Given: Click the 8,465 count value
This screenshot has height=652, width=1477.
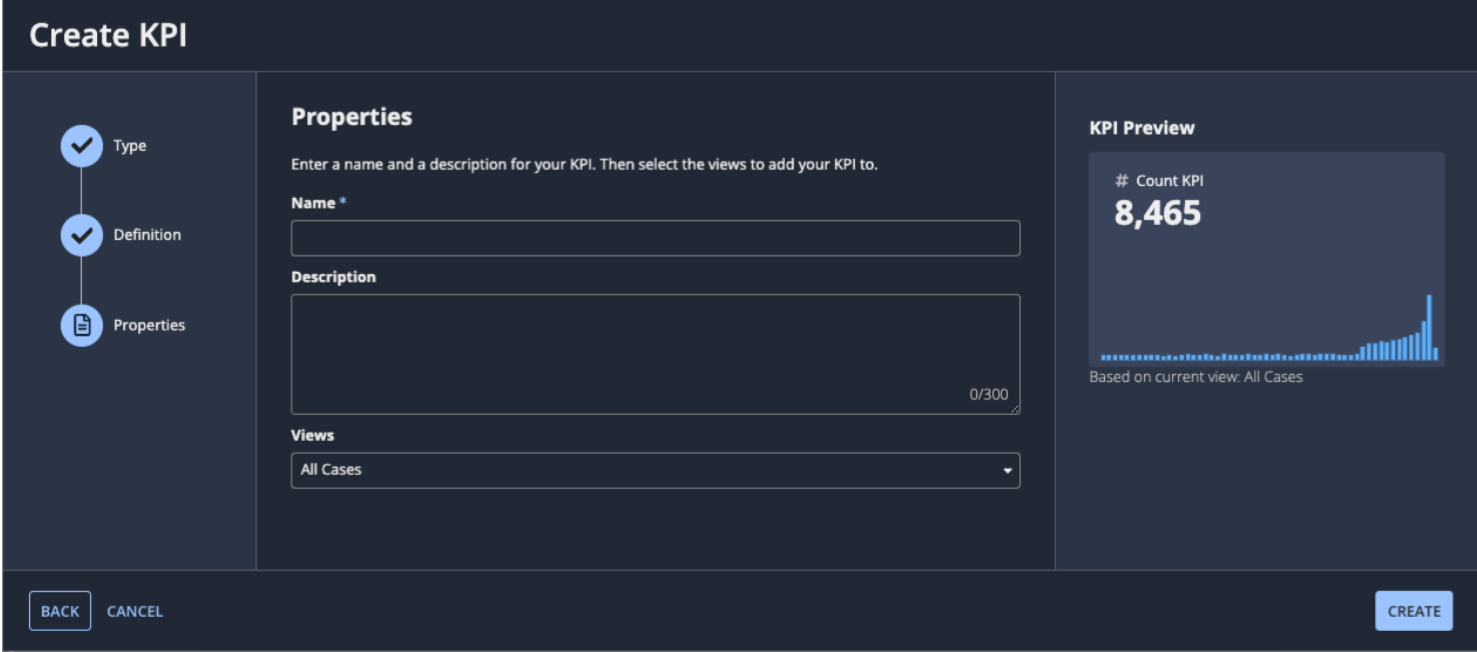Looking at the screenshot, I should pos(1157,213).
